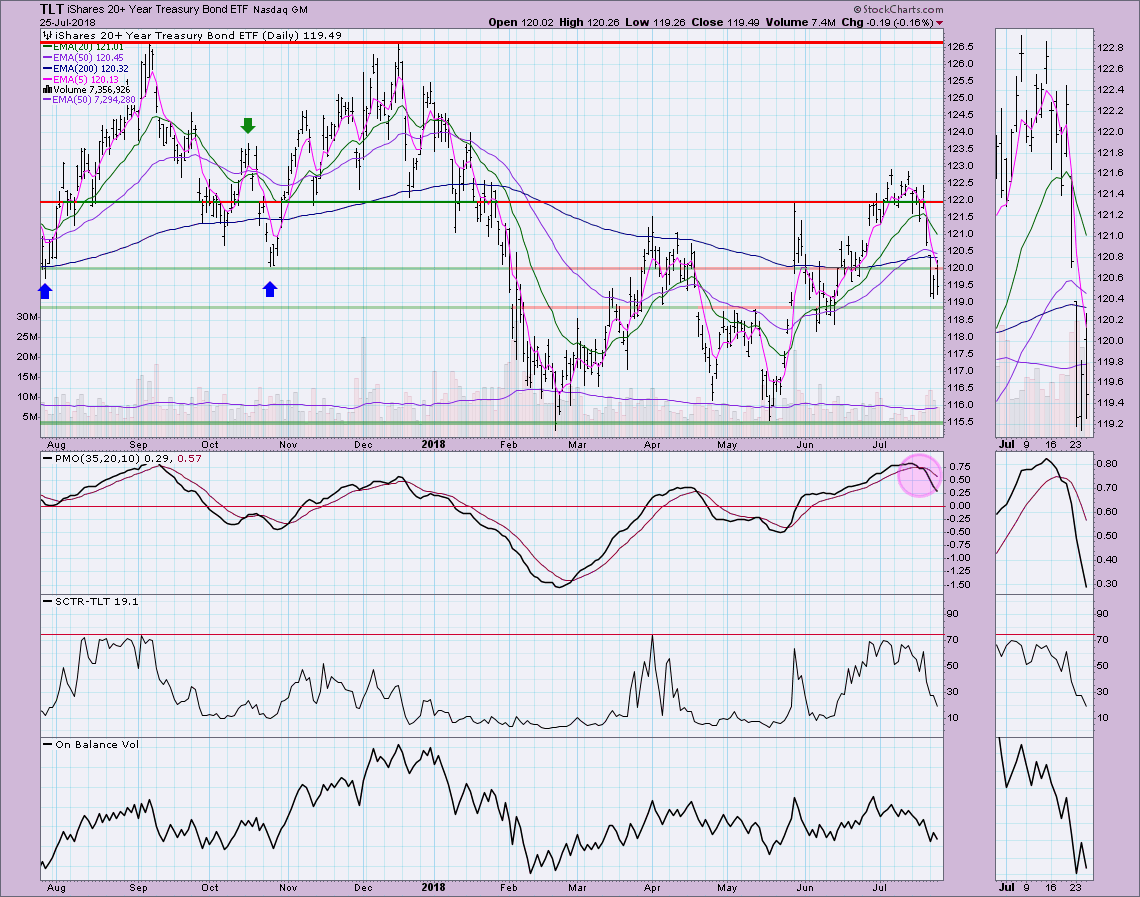The image size is (1140, 897).
Task: Click the blue up arrow near August
Action: pos(44,290)
